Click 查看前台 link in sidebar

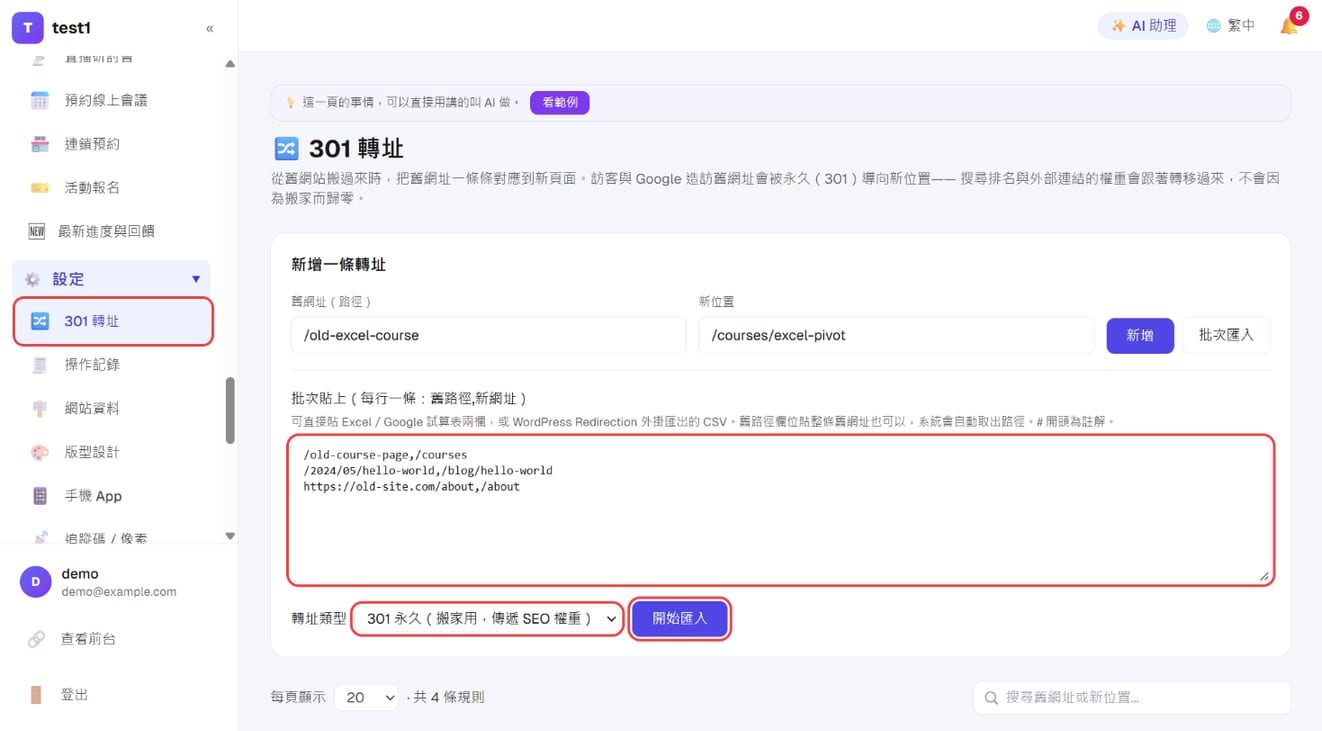(88, 639)
